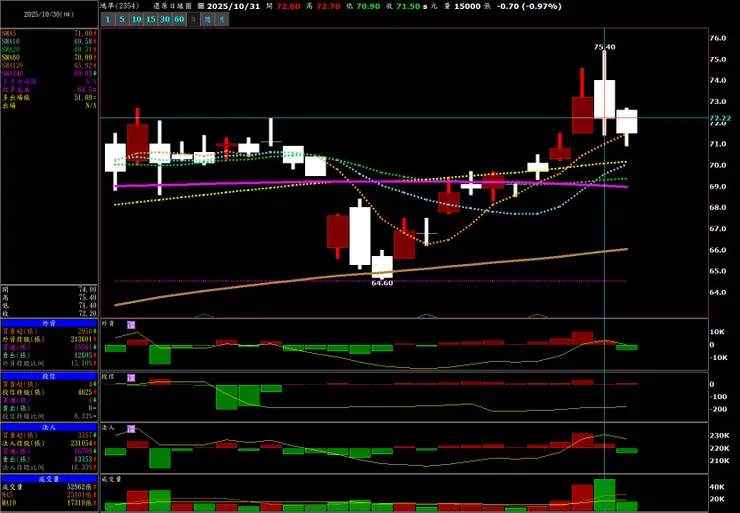740x513 pixels.
Task: Open settings icon in 法人 sub-chart
Action: [131, 429]
